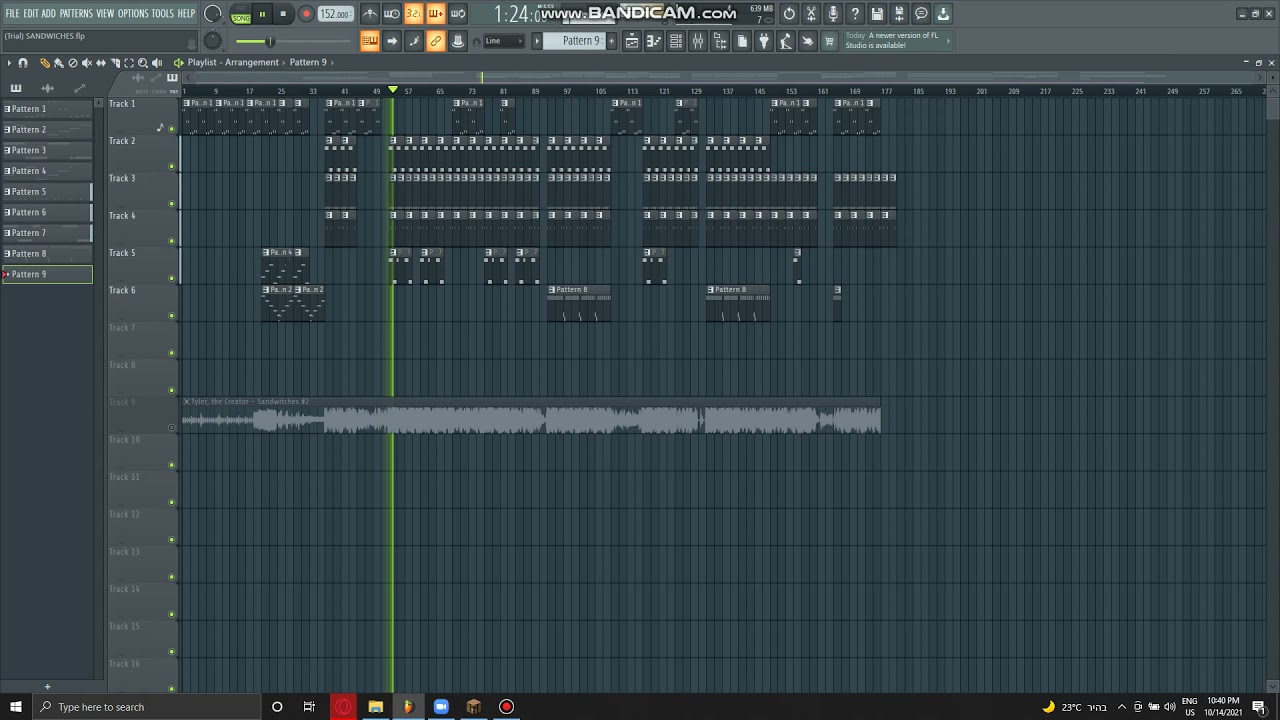Select the Zoom tool in playlist toolbar

(x=143, y=63)
